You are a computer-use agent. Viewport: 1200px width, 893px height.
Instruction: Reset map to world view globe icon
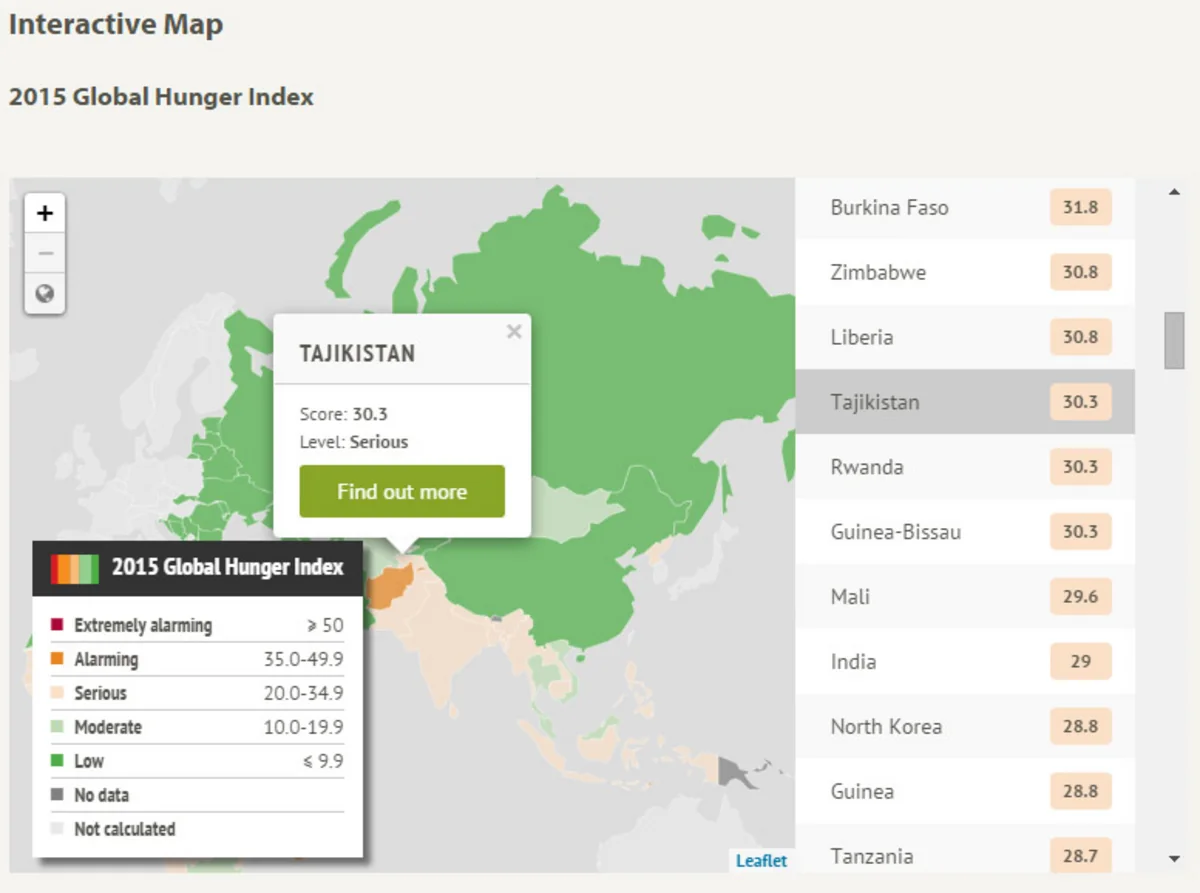pos(45,294)
